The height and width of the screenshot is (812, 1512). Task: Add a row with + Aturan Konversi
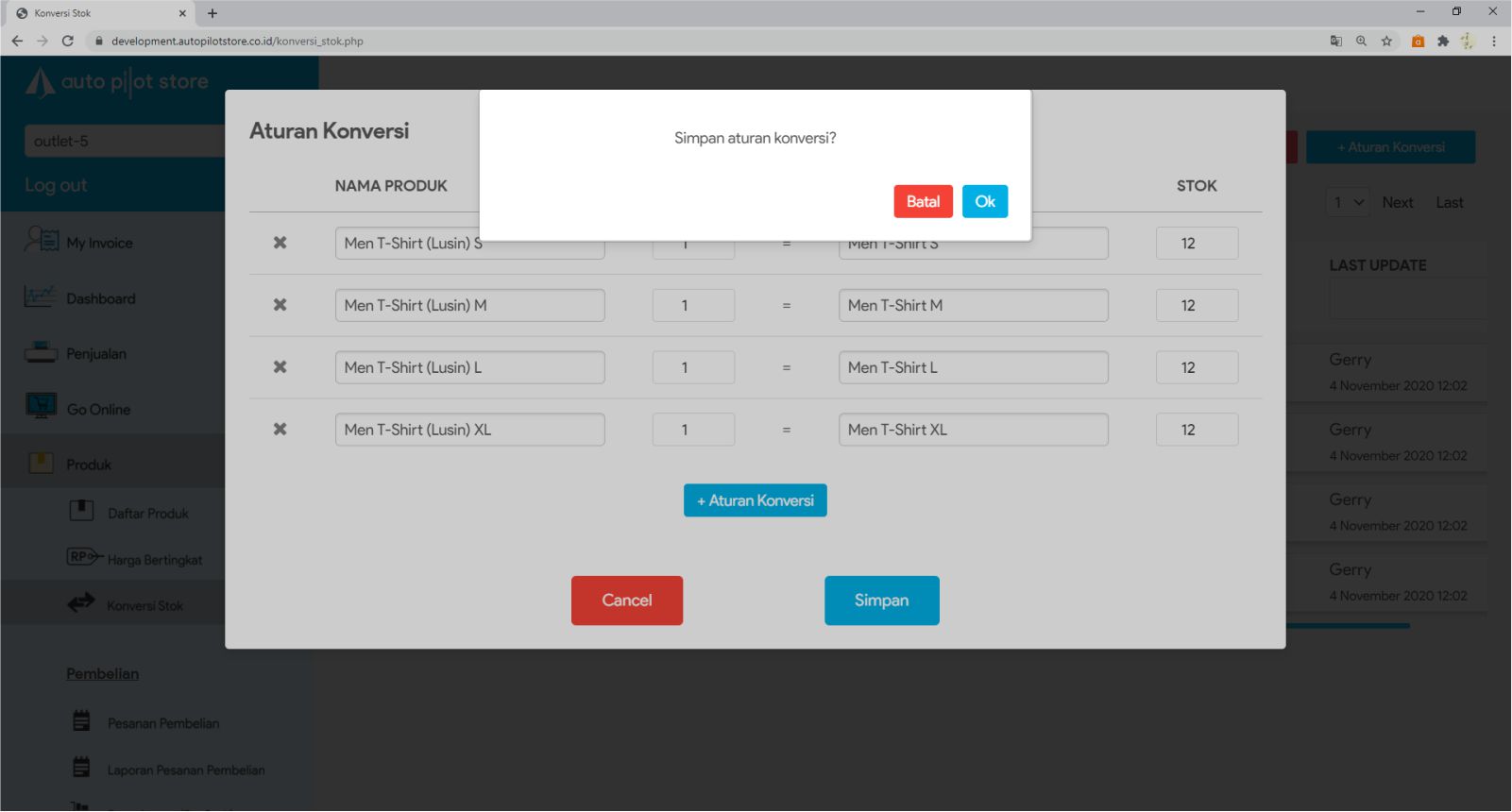(x=755, y=500)
